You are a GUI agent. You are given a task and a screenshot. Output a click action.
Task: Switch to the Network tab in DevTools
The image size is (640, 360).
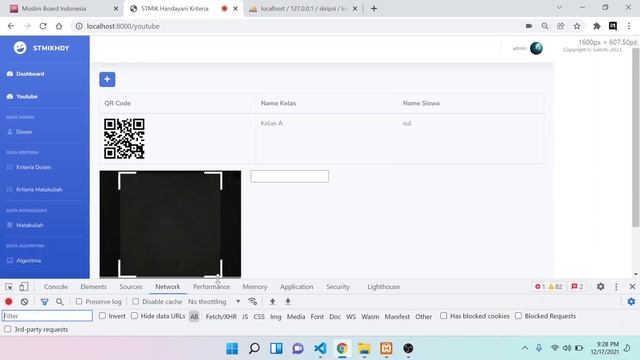tap(167, 287)
